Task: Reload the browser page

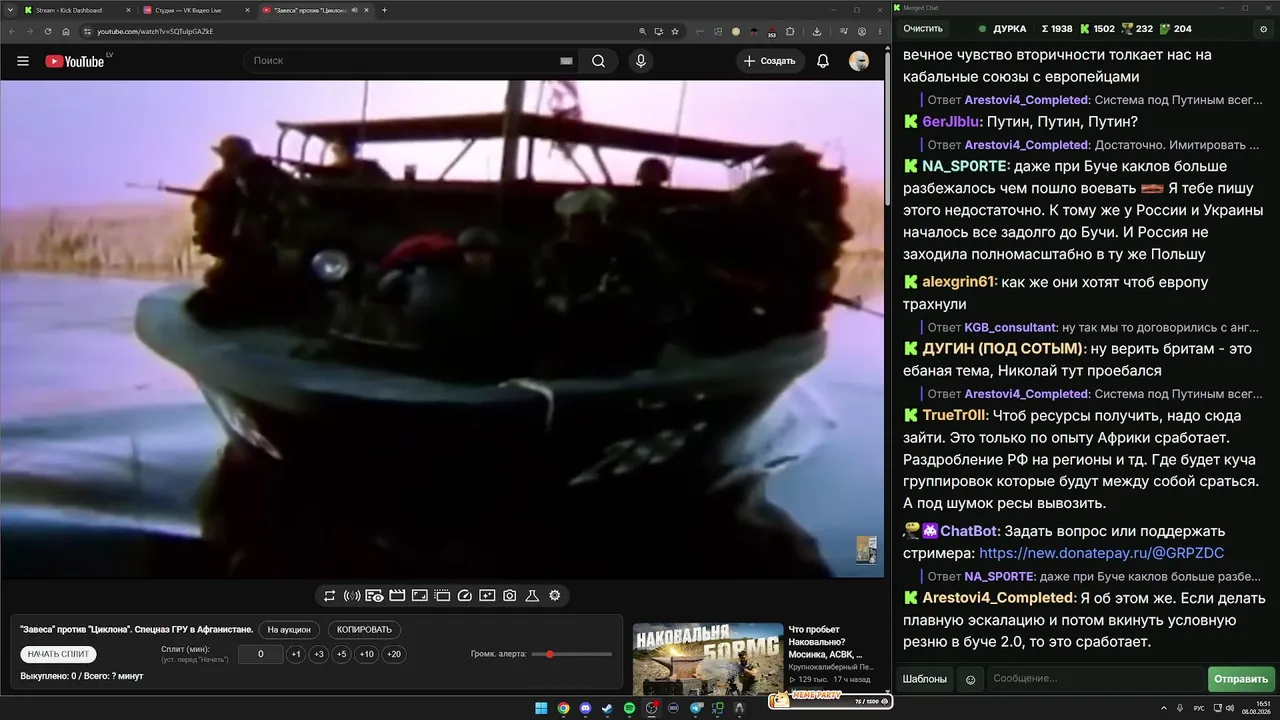Action: point(47,31)
